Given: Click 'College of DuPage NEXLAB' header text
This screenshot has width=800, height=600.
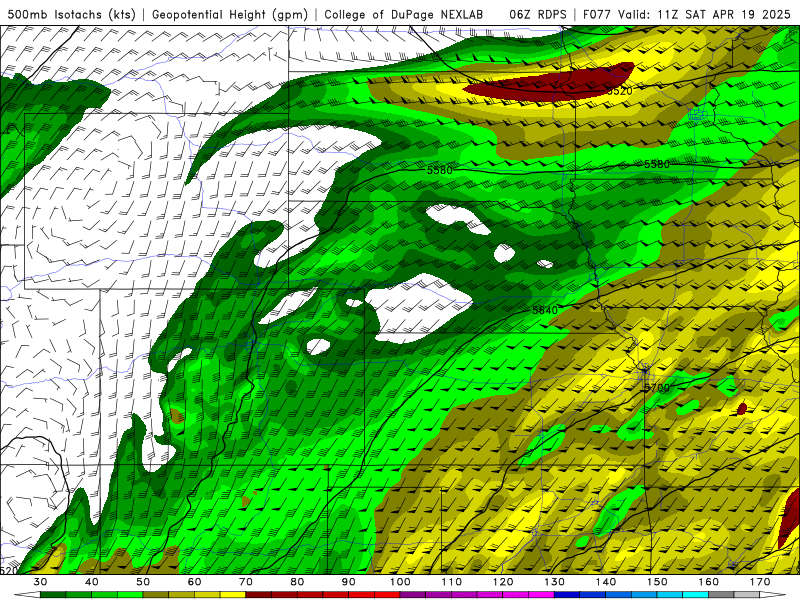Looking at the screenshot, I should click(404, 14).
